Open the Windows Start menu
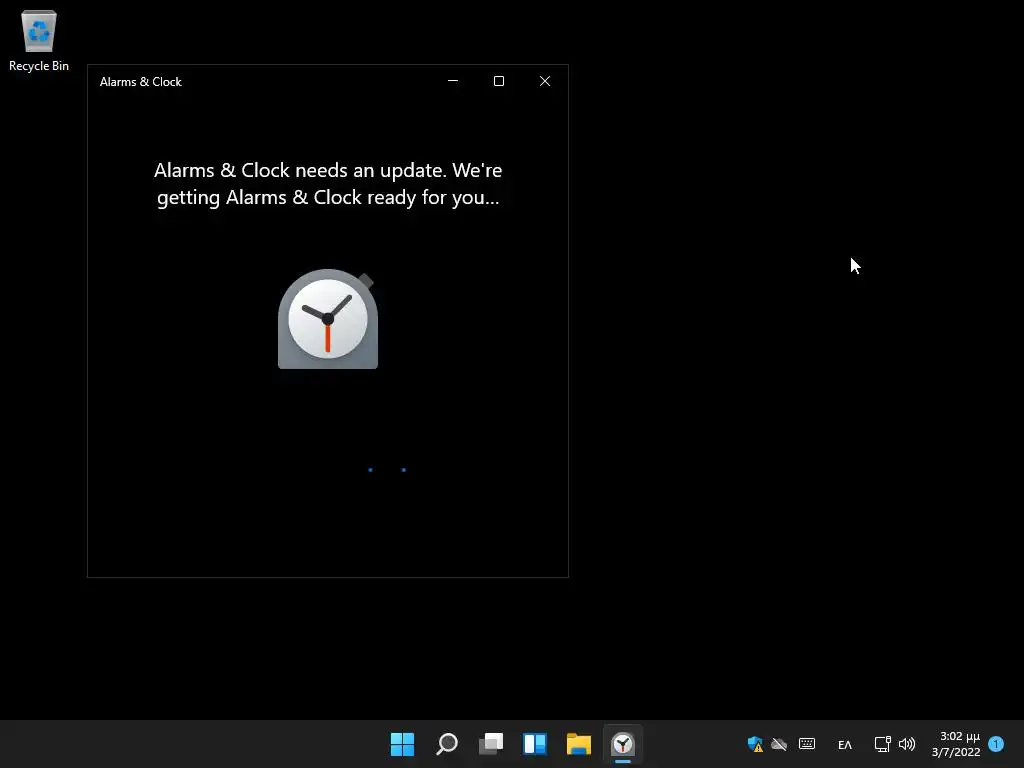This screenshot has height=768, width=1024. tap(402, 744)
